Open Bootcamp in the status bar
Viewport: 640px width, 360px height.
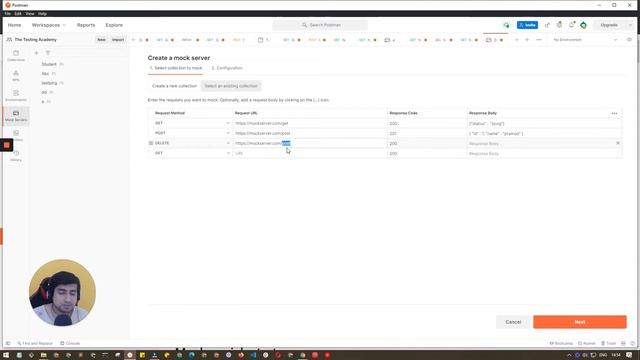tap(562, 343)
